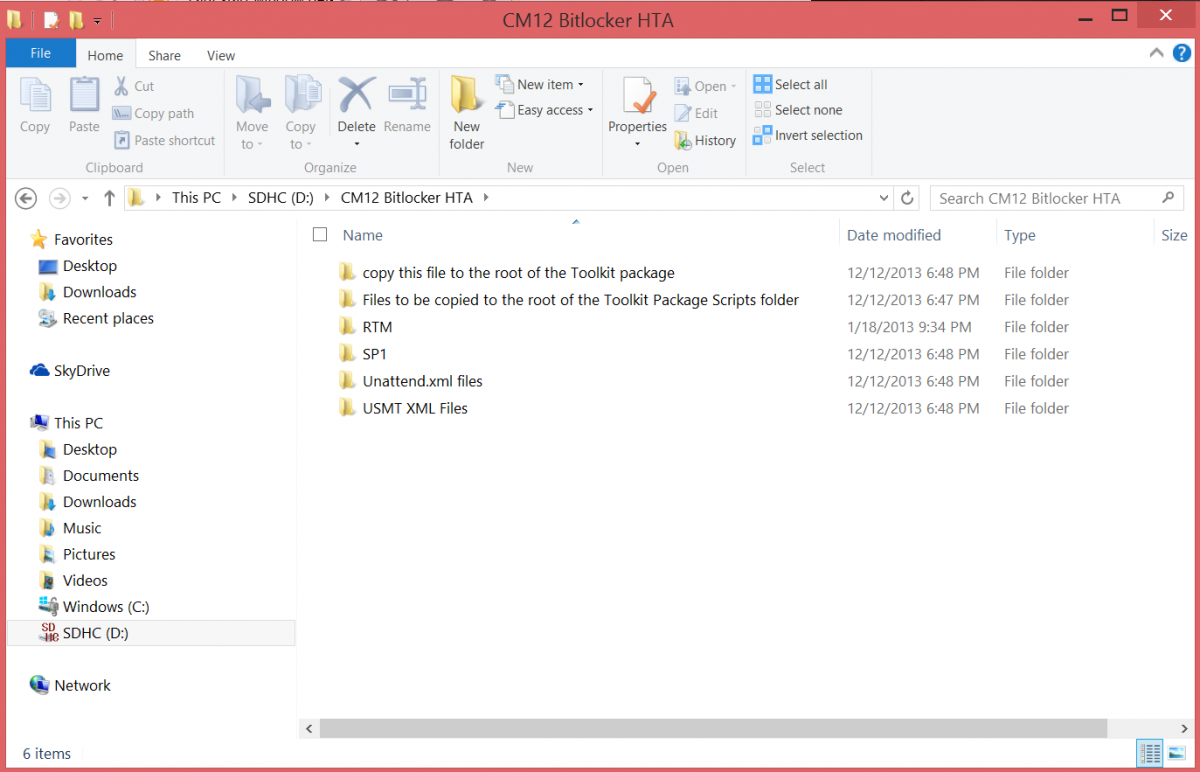
Task: Switch to large icons view in status bar
Action: [1176, 753]
